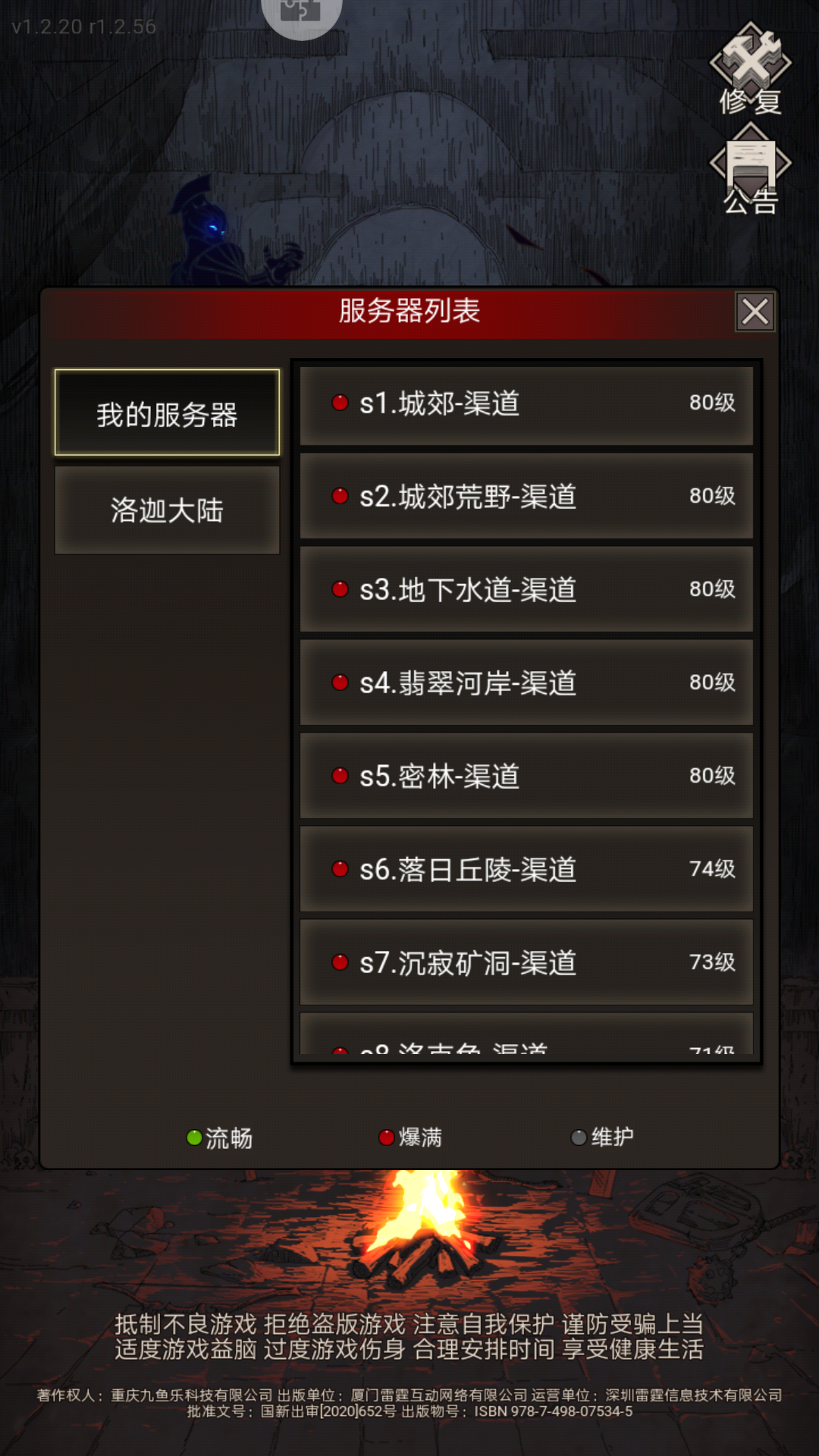This screenshot has width=819, height=1456.
Task: Choose server s3.地下水道-渠道
Action: tap(526, 590)
